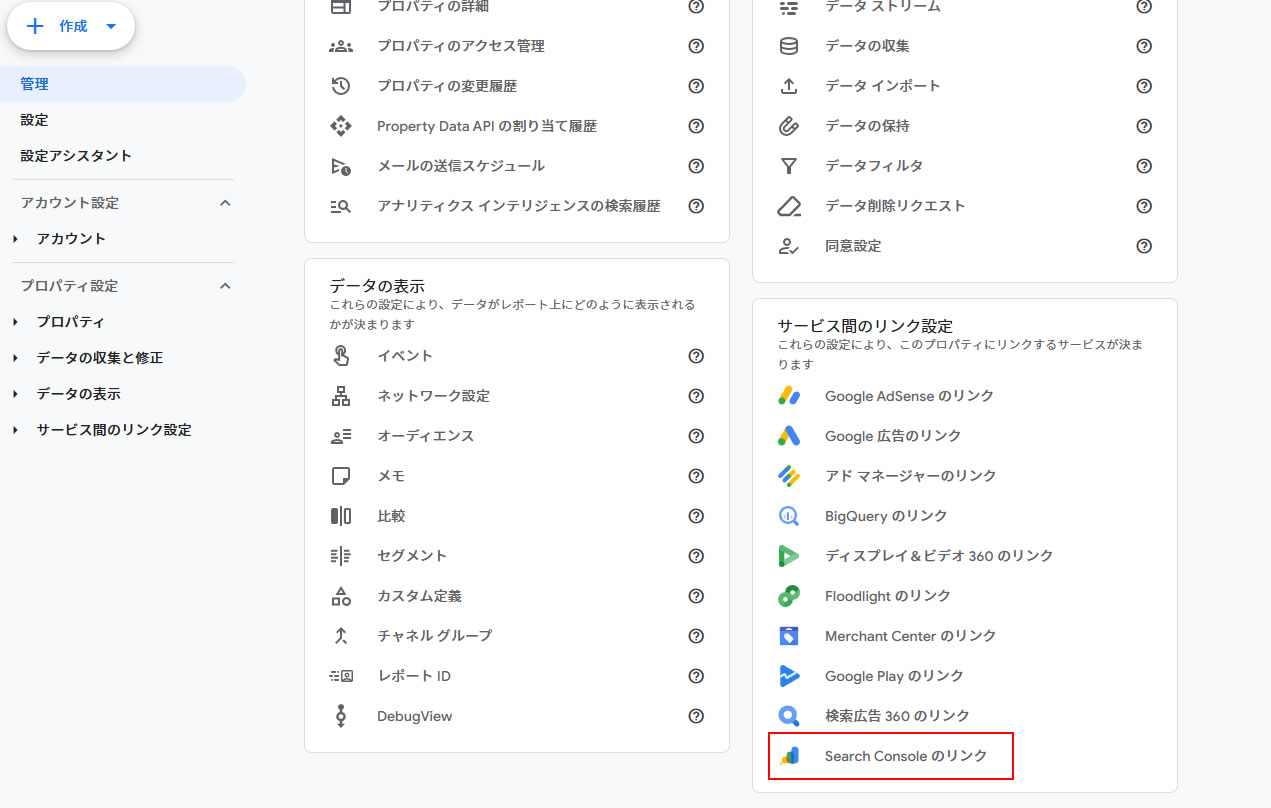Viewport: 1271px width, 808px height.
Task: Collapse the アカウント設定 section
Action: click(225, 201)
